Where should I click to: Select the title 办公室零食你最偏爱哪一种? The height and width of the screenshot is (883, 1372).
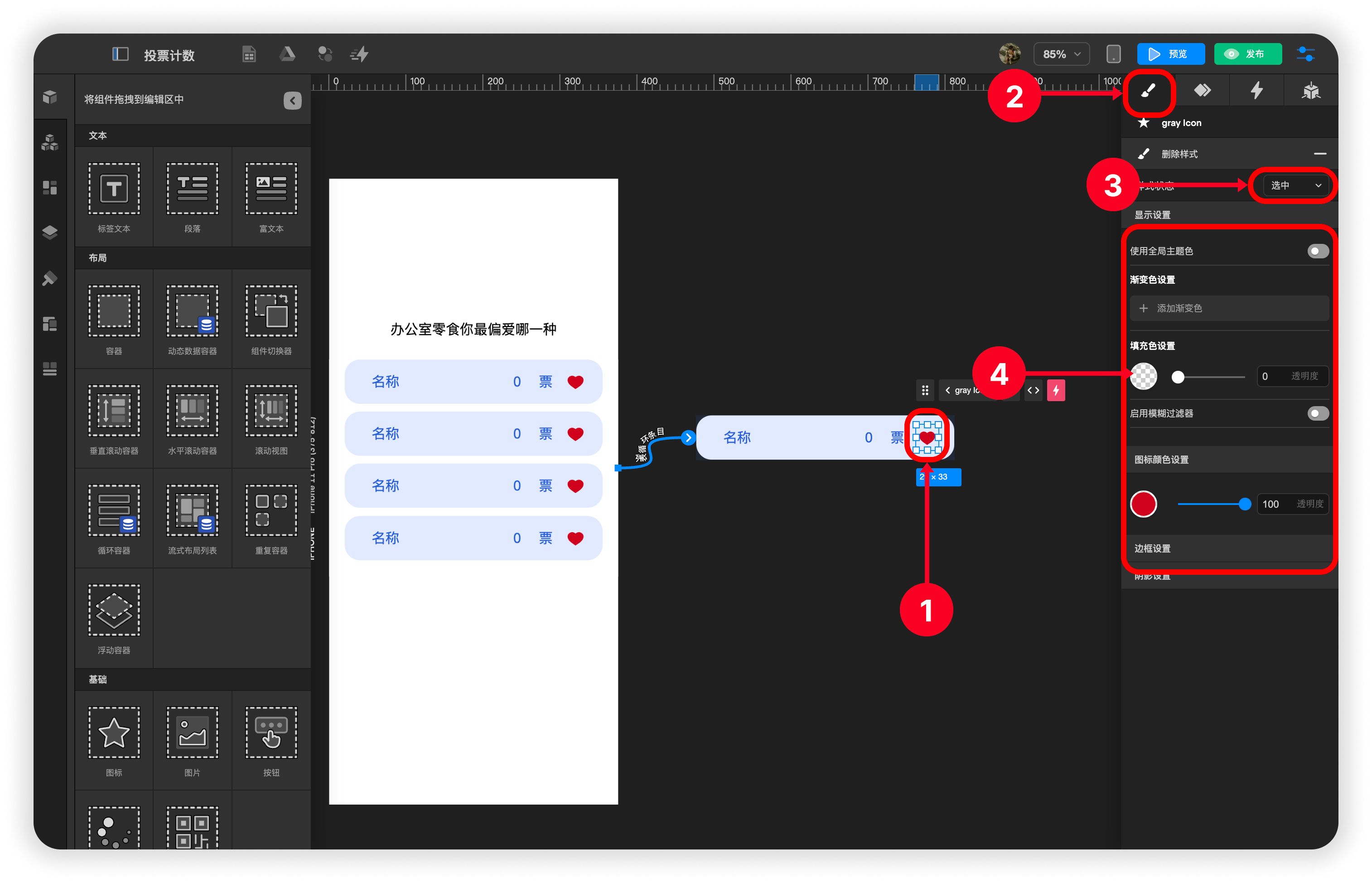point(473,329)
